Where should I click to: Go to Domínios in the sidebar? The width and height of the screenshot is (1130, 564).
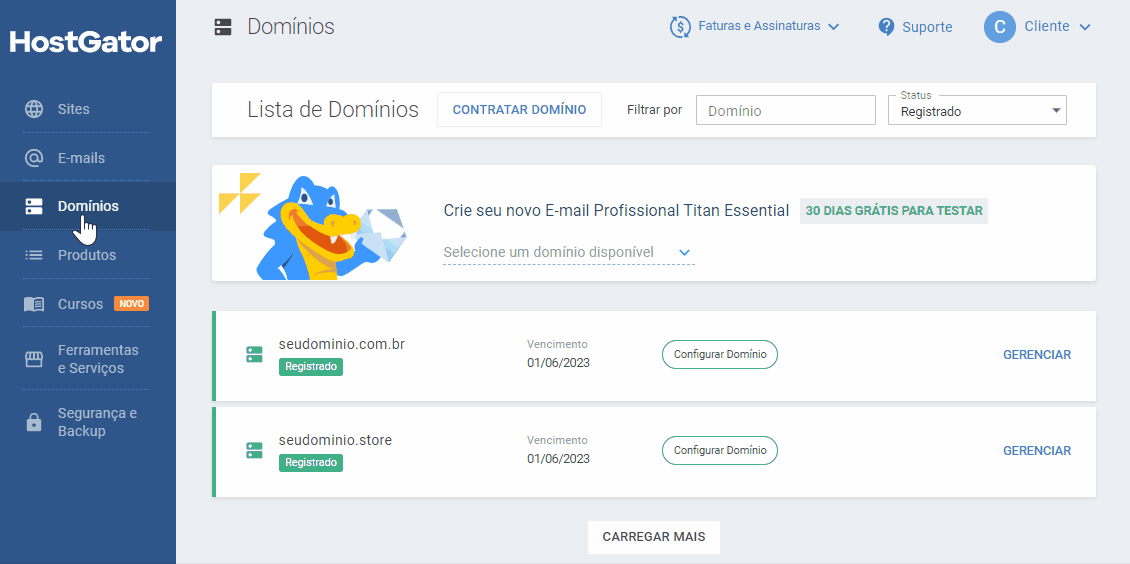point(88,206)
